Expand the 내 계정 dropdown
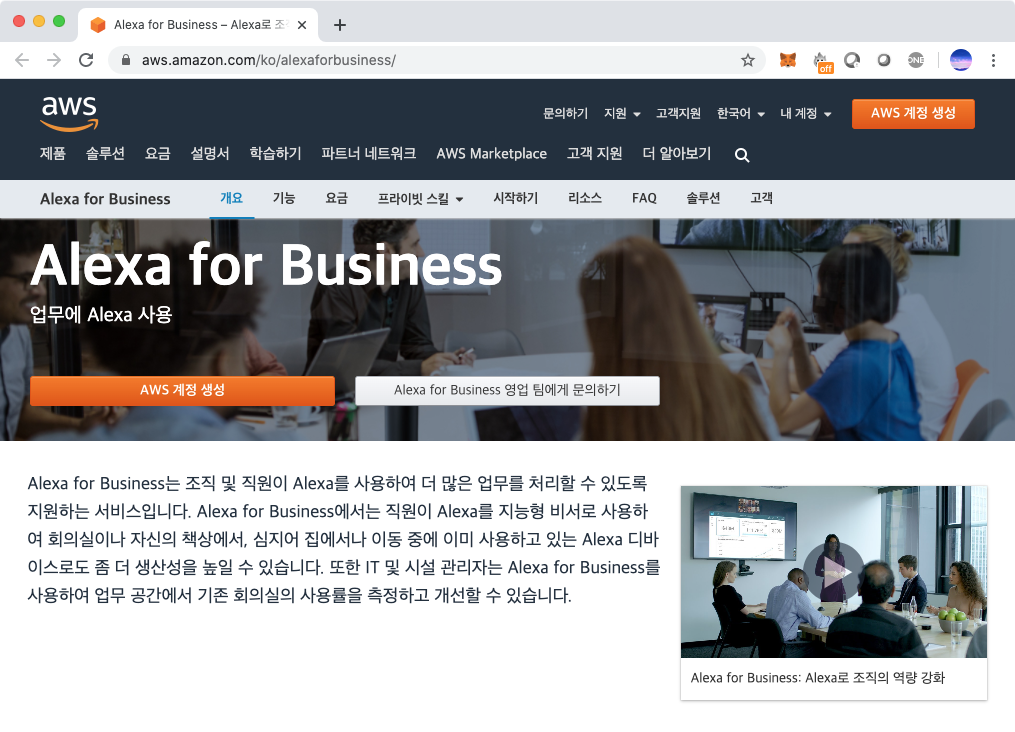The height and width of the screenshot is (732, 1015). [x=805, y=113]
